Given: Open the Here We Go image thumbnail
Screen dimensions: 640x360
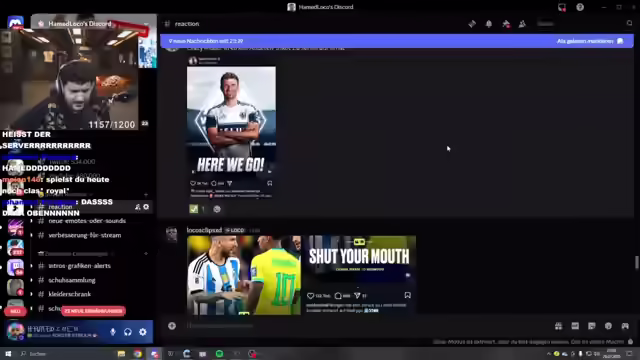Looking at the screenshot, I should (x=231, y=132).
